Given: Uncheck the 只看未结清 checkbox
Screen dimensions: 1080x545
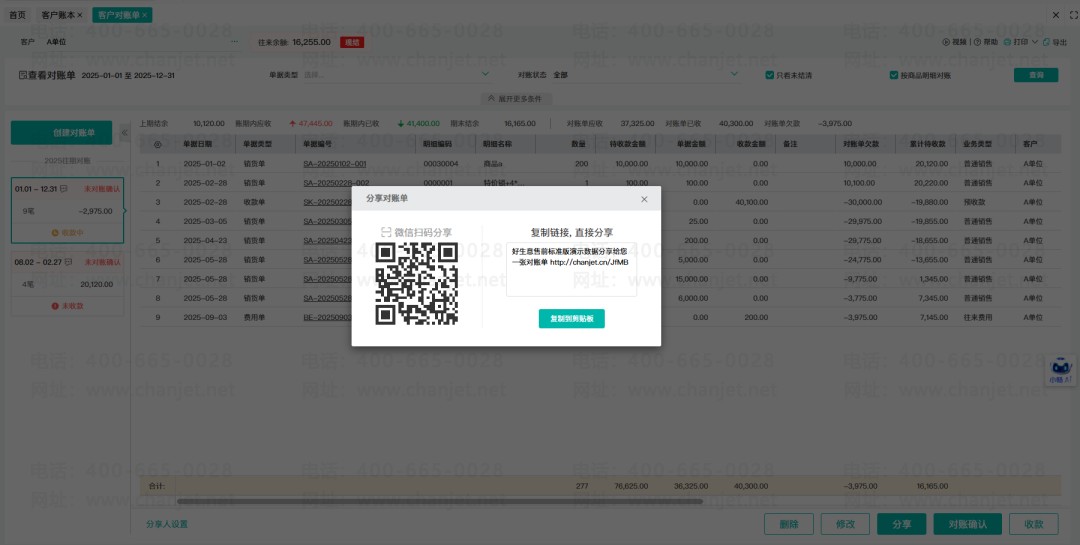Looking at the screenshot, I should coord(769,75).
